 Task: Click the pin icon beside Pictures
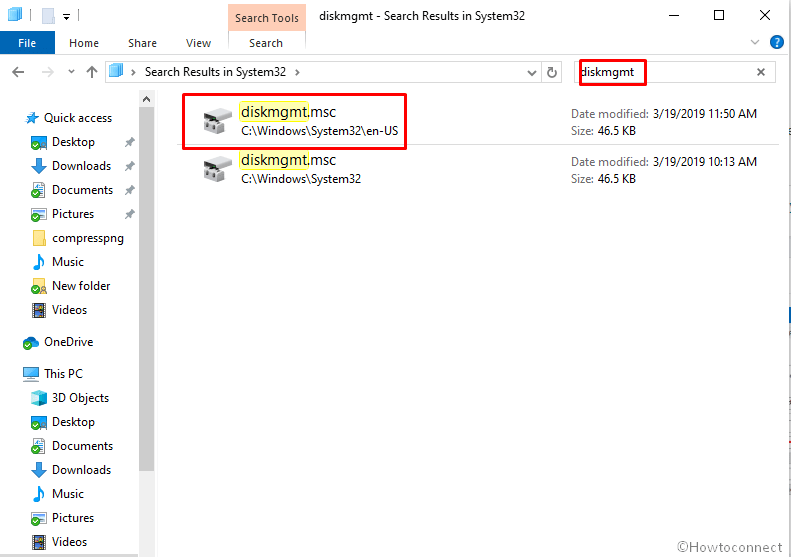pyautogui.click(x=130, y=214)
